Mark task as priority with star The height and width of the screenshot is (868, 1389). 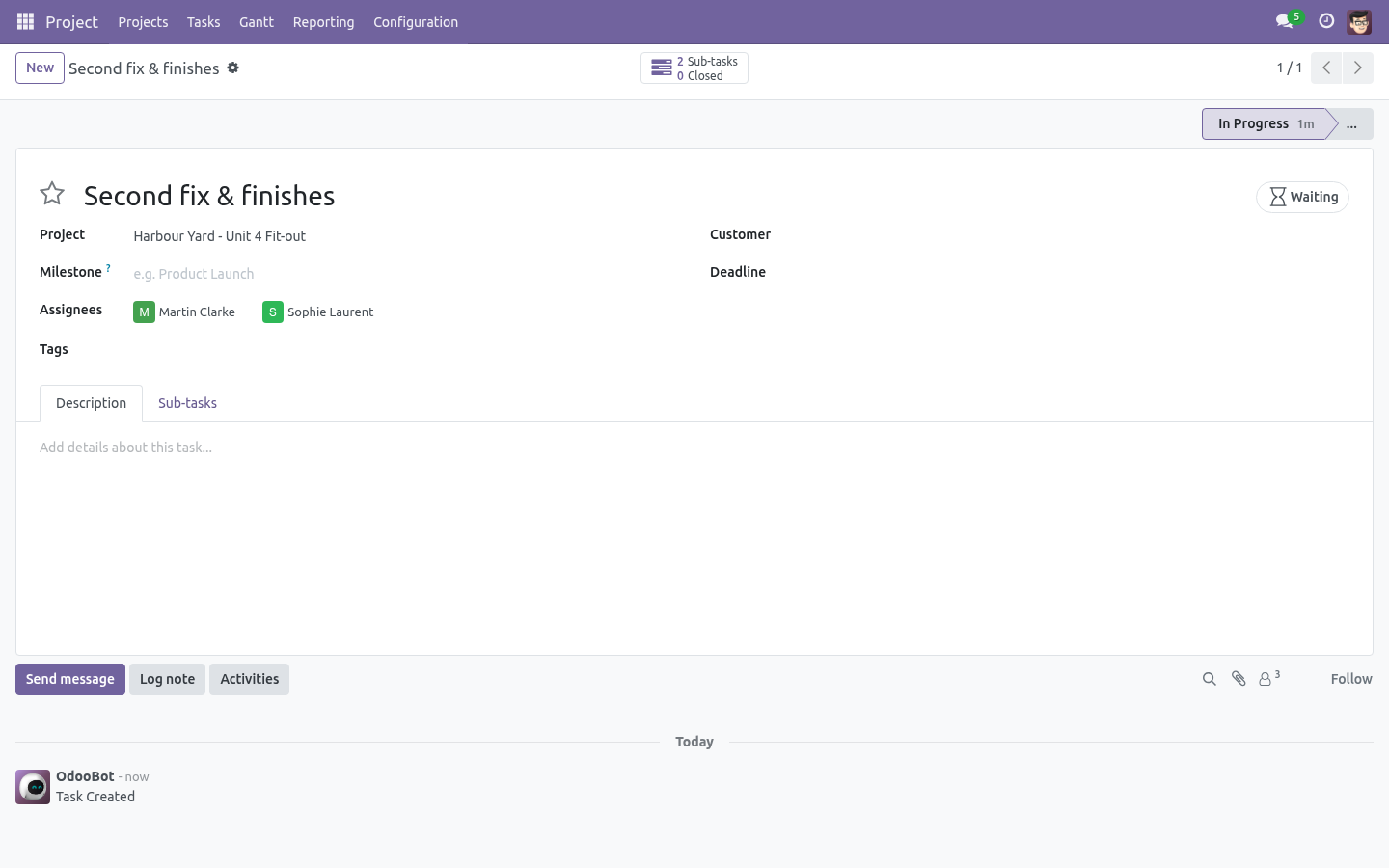pos(52,194)
